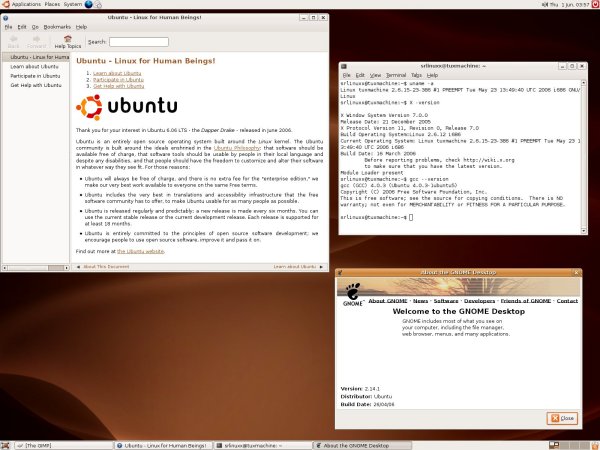Select 'Participate in Ubuntu' in sidebar
Viewport: 600px width, 450px height.
[x=34, y=76]
